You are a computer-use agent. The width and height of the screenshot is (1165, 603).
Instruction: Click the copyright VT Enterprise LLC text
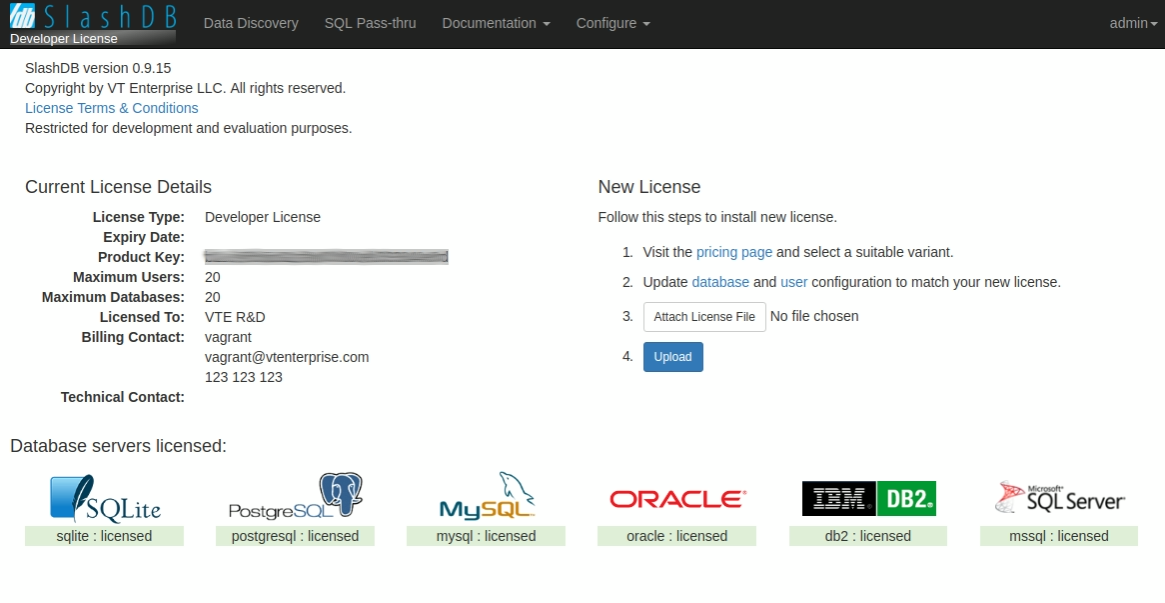pyautogui.click(x=186, y=88)
